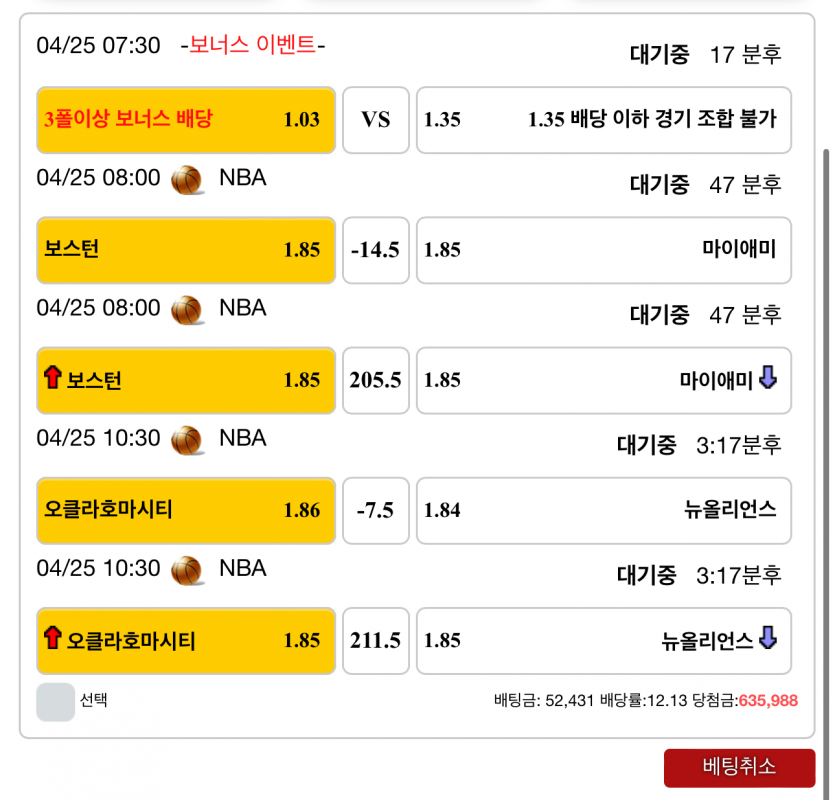
Task: Click the basketball icon on the 10:30 over/under row
Action: 187,569
